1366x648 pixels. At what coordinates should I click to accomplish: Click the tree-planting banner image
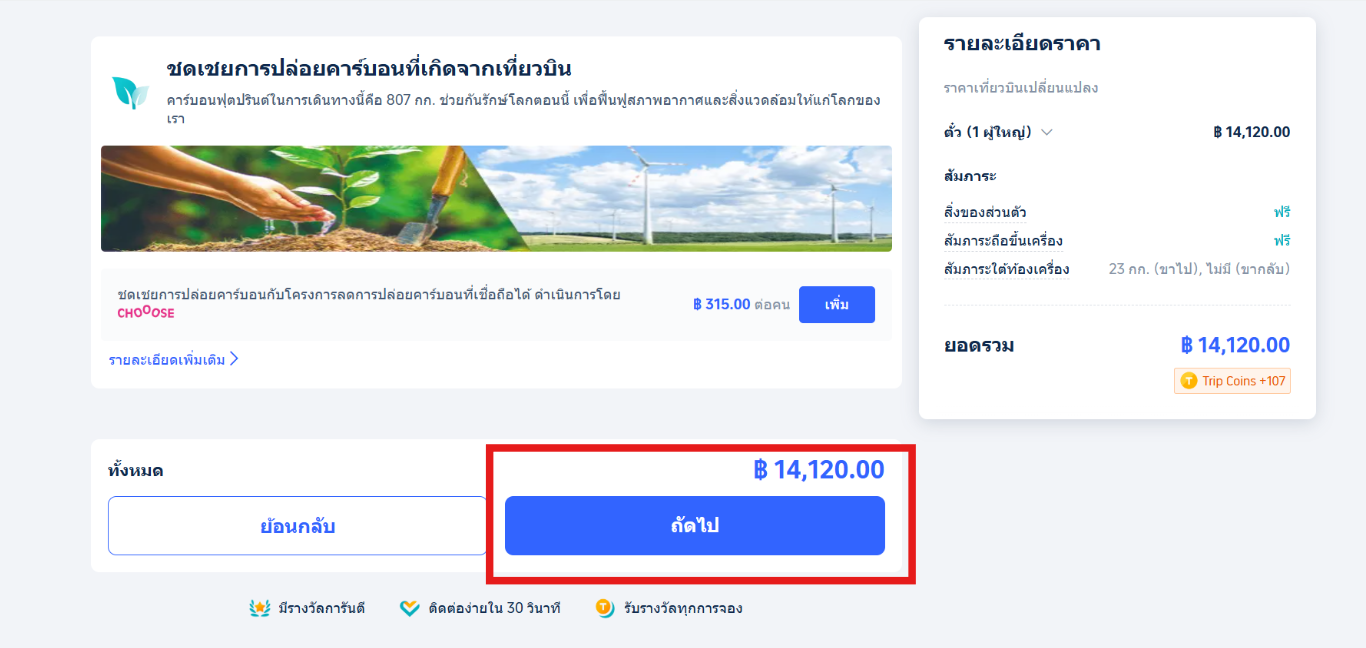click(x=496, y=198)
